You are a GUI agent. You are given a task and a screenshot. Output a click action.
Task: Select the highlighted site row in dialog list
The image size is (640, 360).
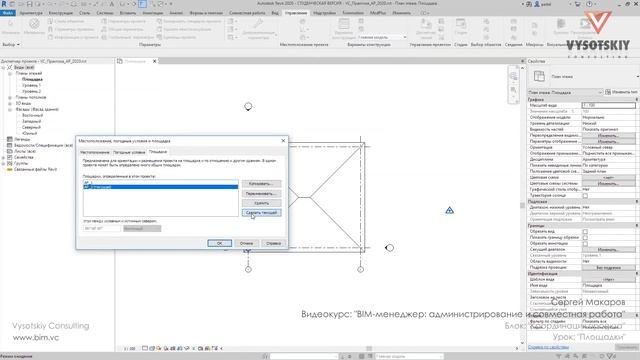click(160, 187)
